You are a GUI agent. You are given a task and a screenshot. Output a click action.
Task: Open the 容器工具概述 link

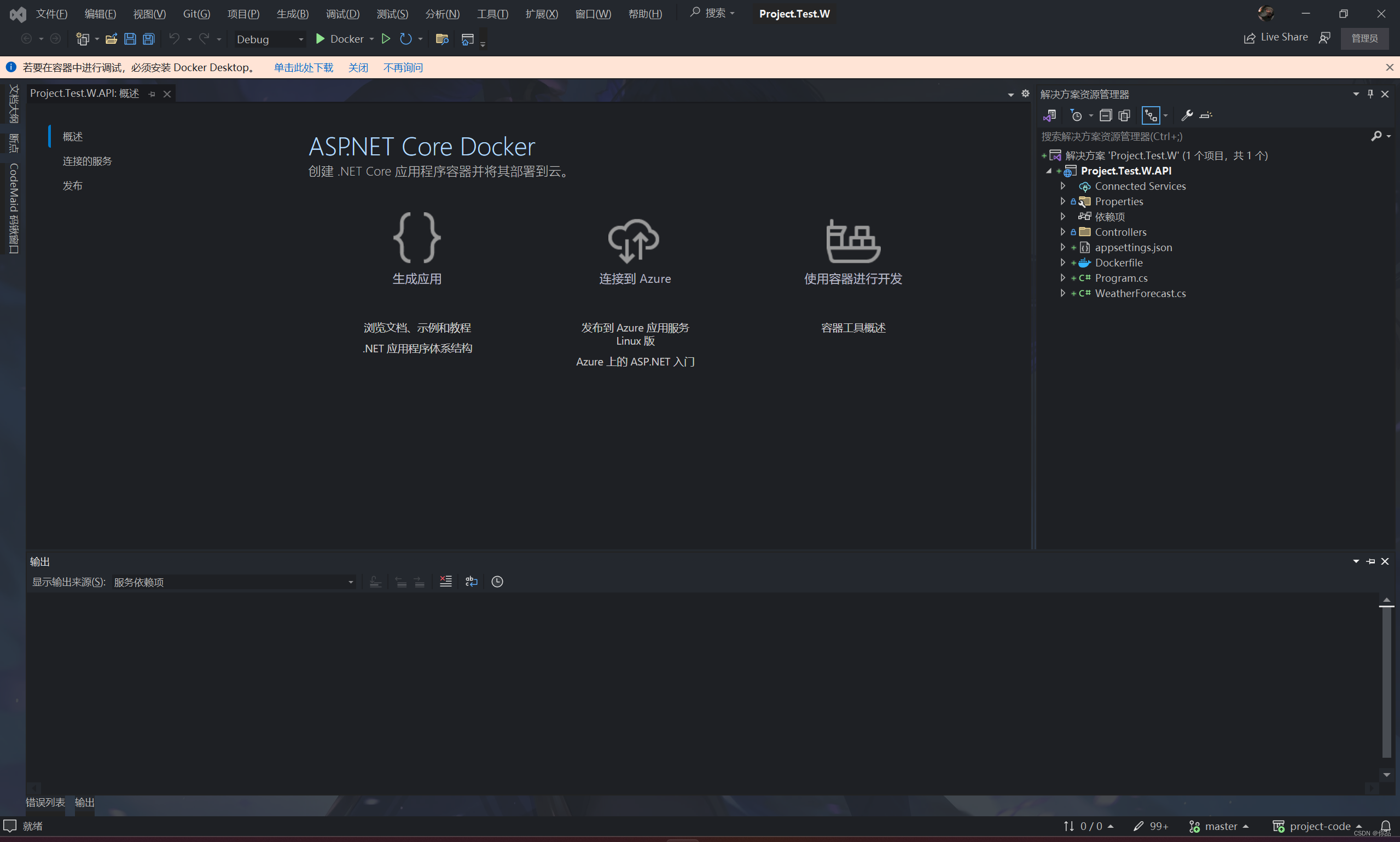(853, 327)
